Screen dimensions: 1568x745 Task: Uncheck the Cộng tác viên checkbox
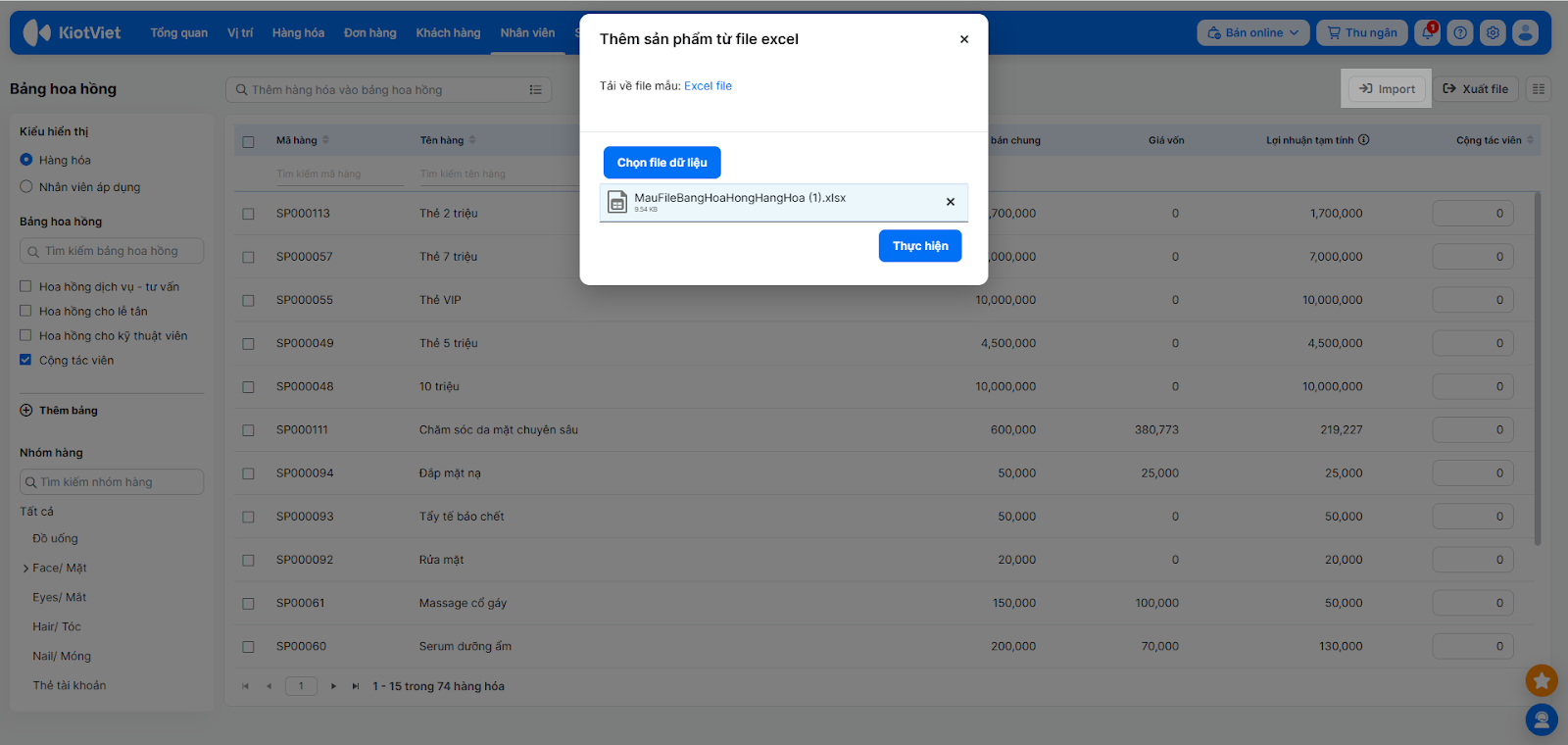tap(26, 360)
